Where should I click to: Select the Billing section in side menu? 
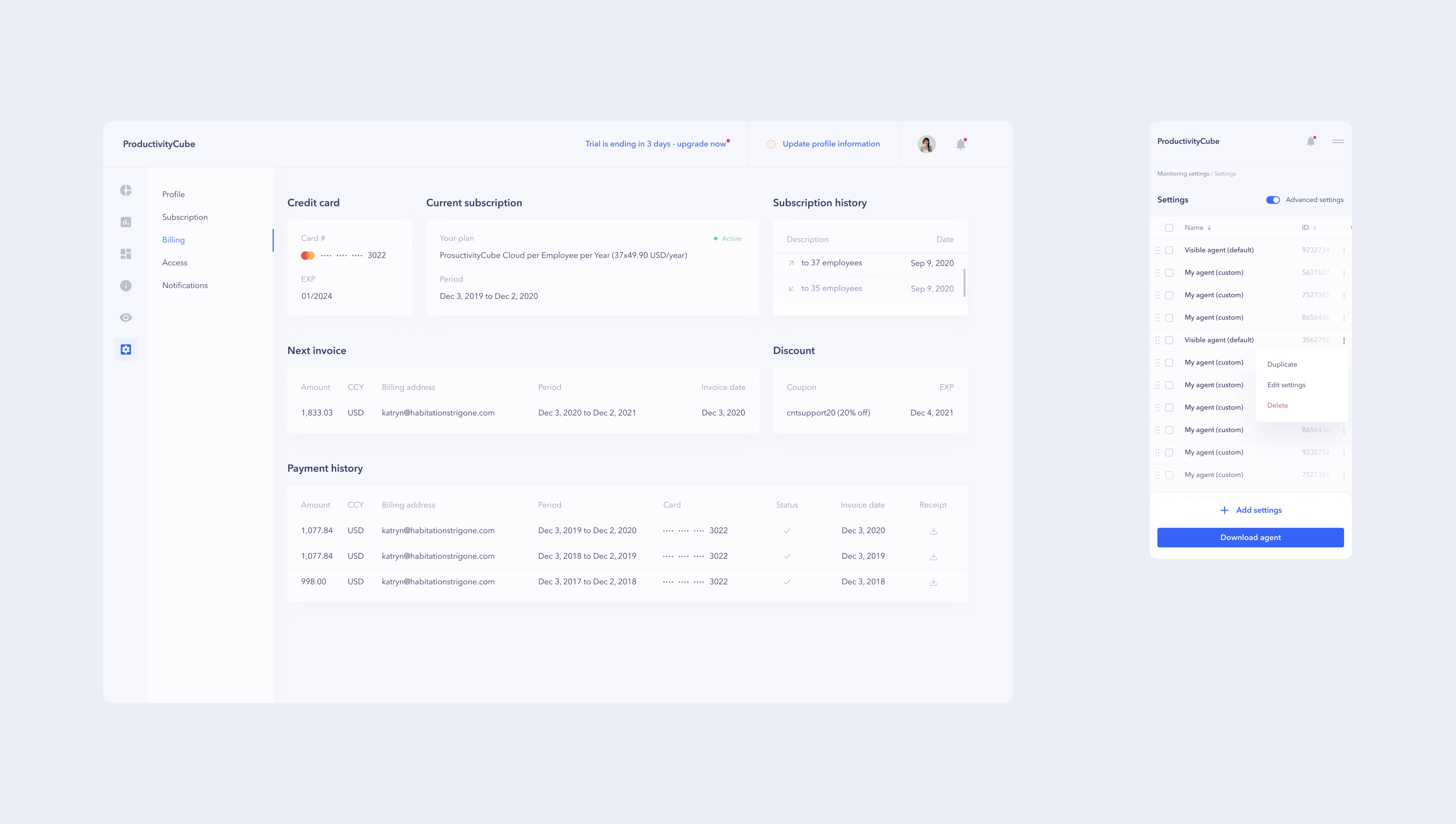173,240
